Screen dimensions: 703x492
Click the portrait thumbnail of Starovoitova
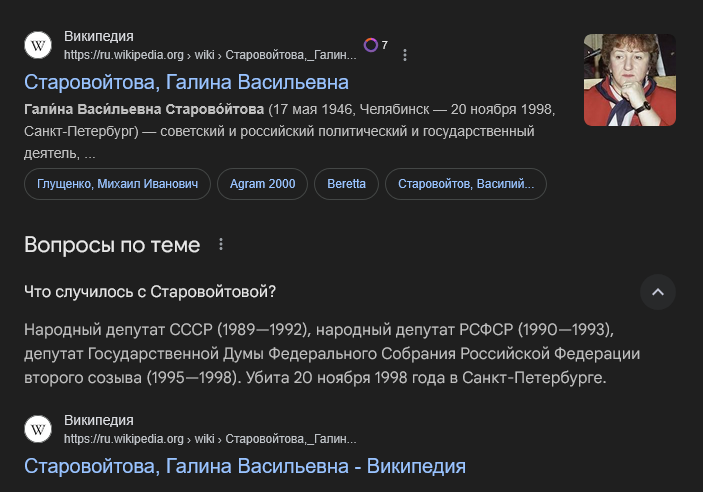click(629, 80)
